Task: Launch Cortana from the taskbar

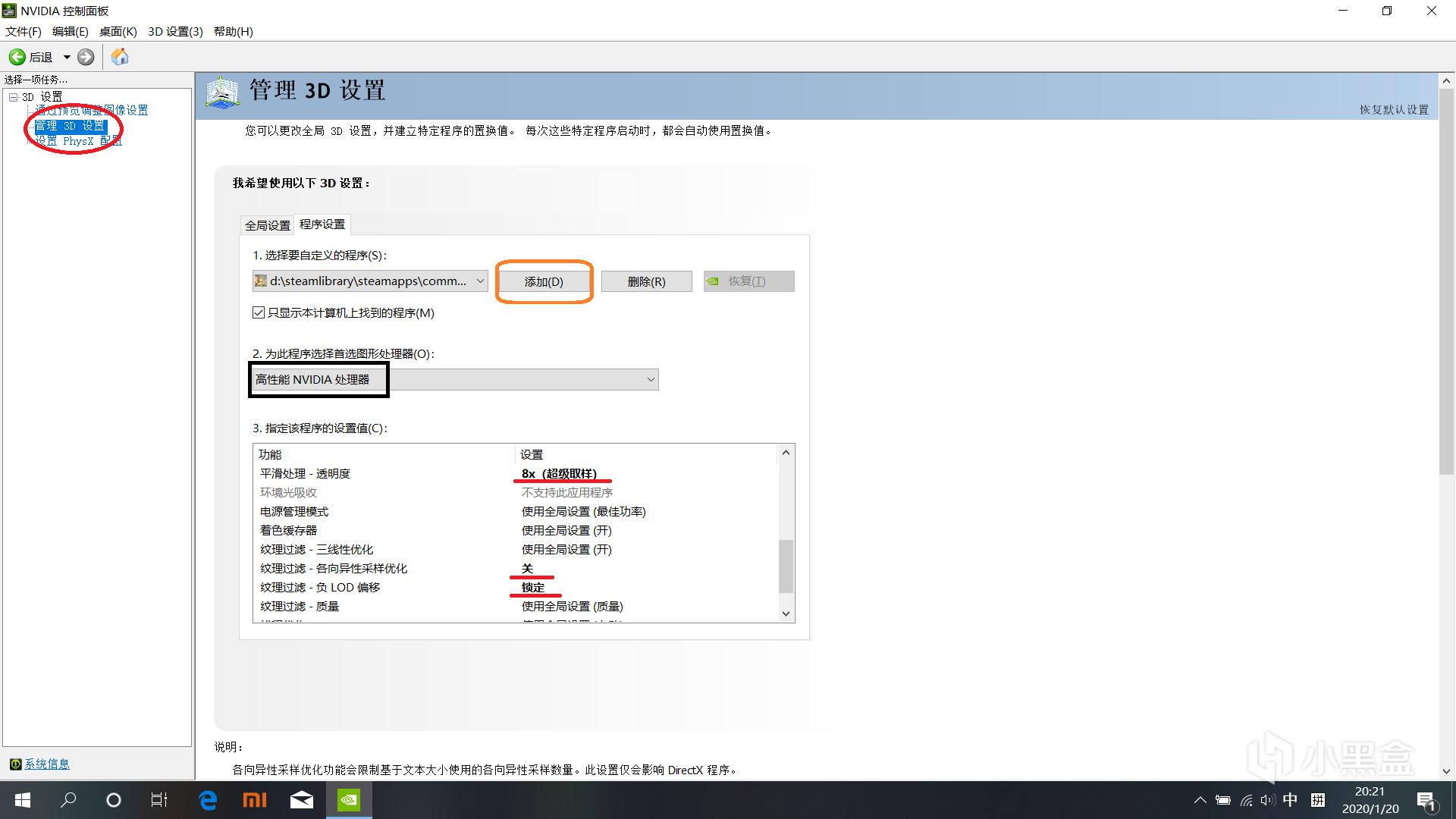Action: point(114,800)
